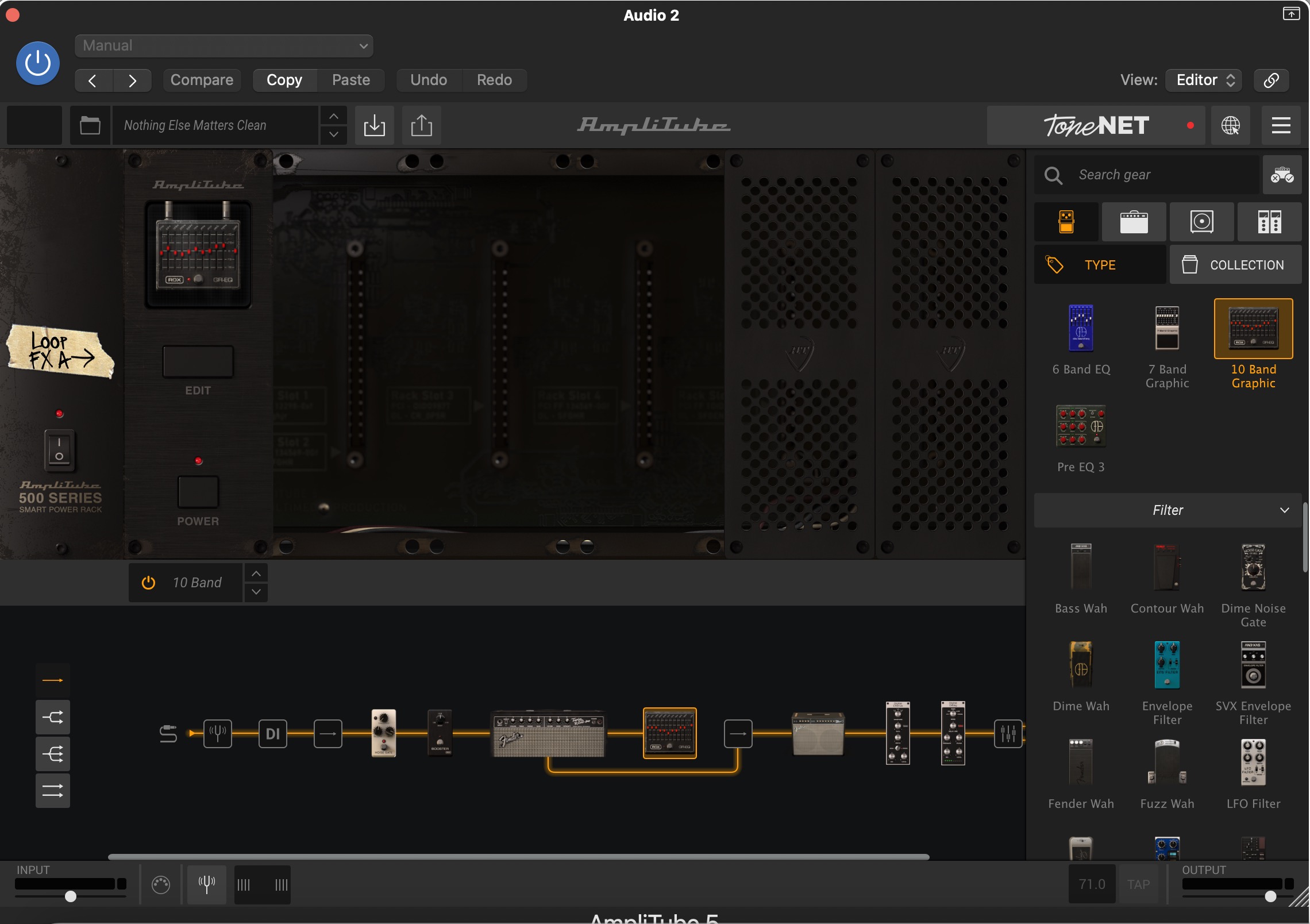This screenshot has height=924, width=1310.
Task: Step to the previous preset with the up arrow
Action: (334, 116)
